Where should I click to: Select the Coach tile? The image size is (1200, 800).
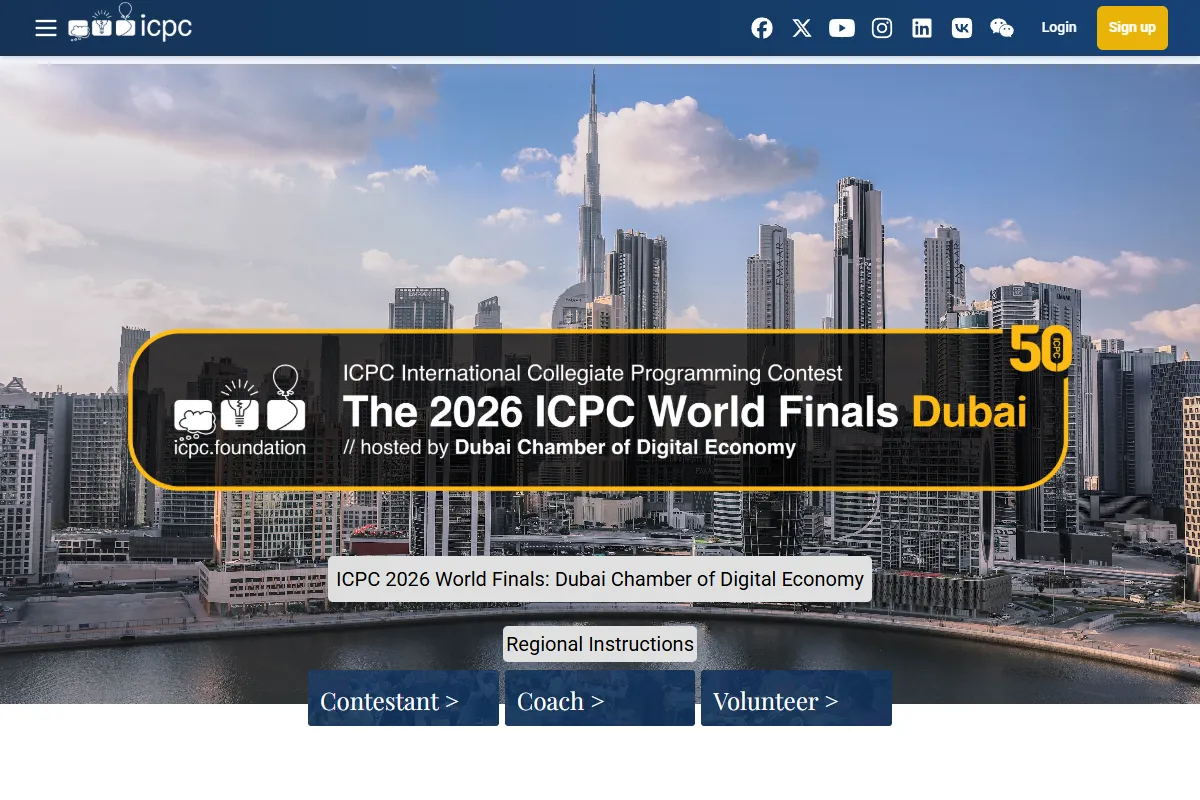point(600,698)
